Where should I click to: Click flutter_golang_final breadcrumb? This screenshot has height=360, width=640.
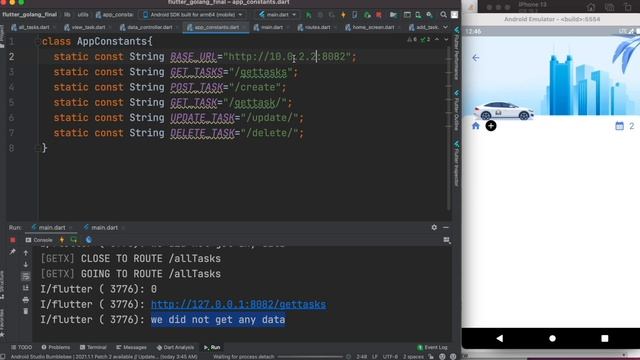coord(29,15)
